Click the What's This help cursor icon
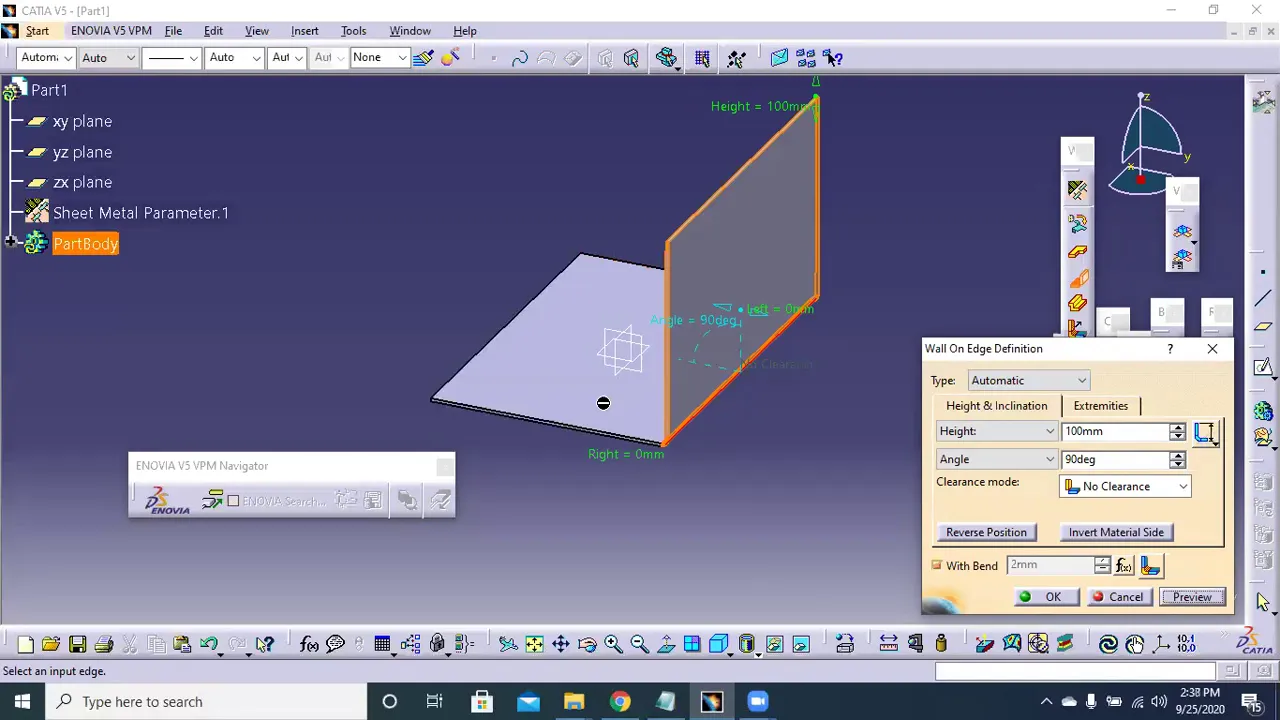 click(264, 645)
